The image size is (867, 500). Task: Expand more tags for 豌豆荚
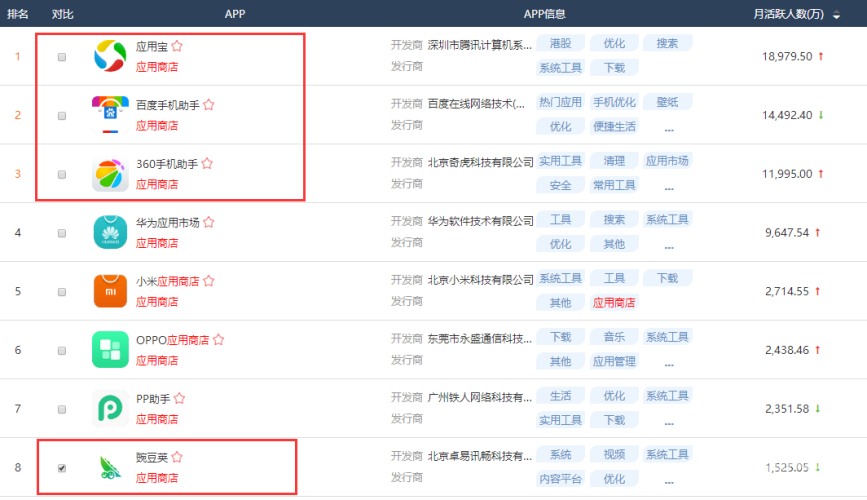669,481
